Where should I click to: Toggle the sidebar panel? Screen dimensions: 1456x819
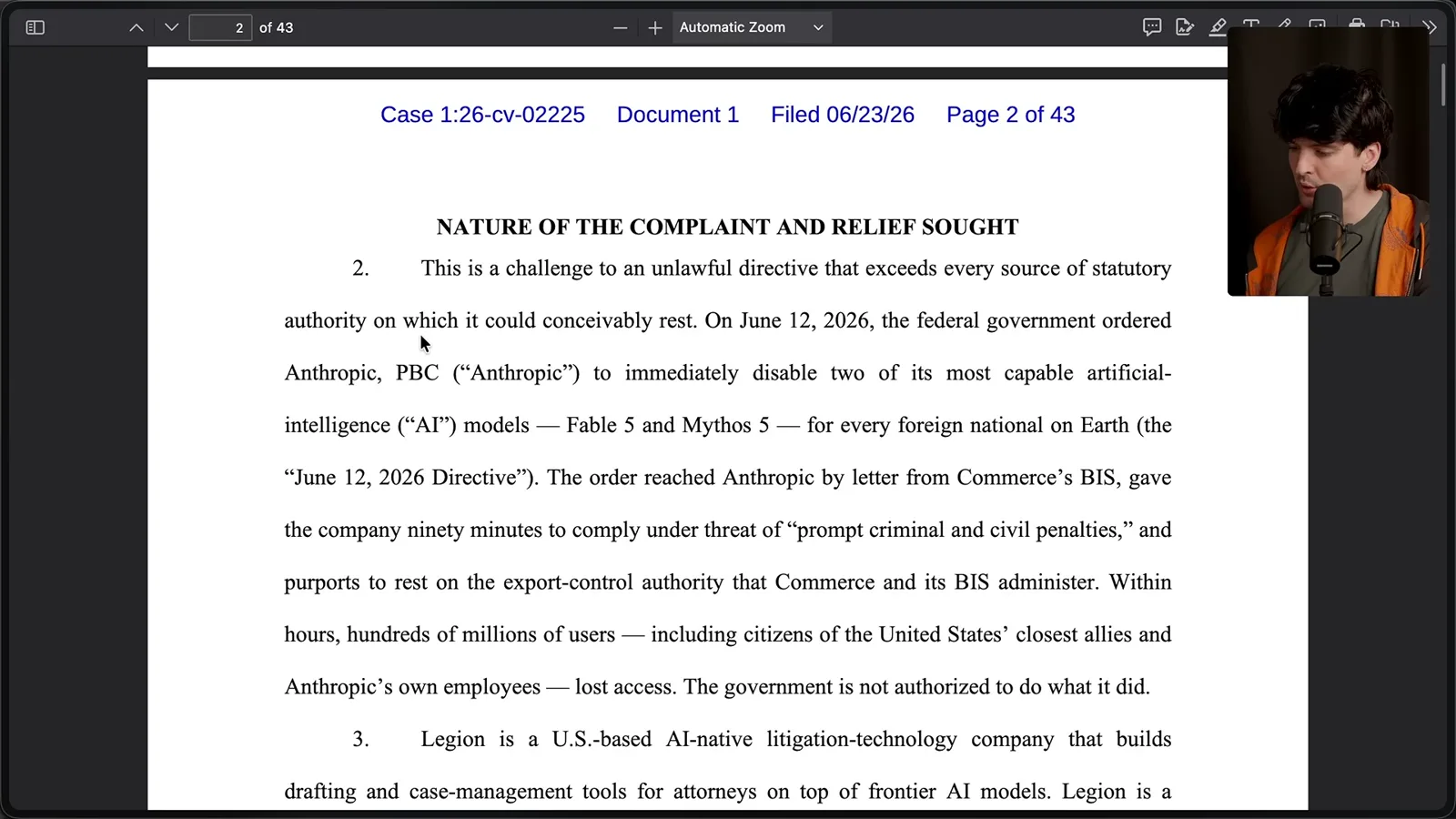click(x=35, y=27)
